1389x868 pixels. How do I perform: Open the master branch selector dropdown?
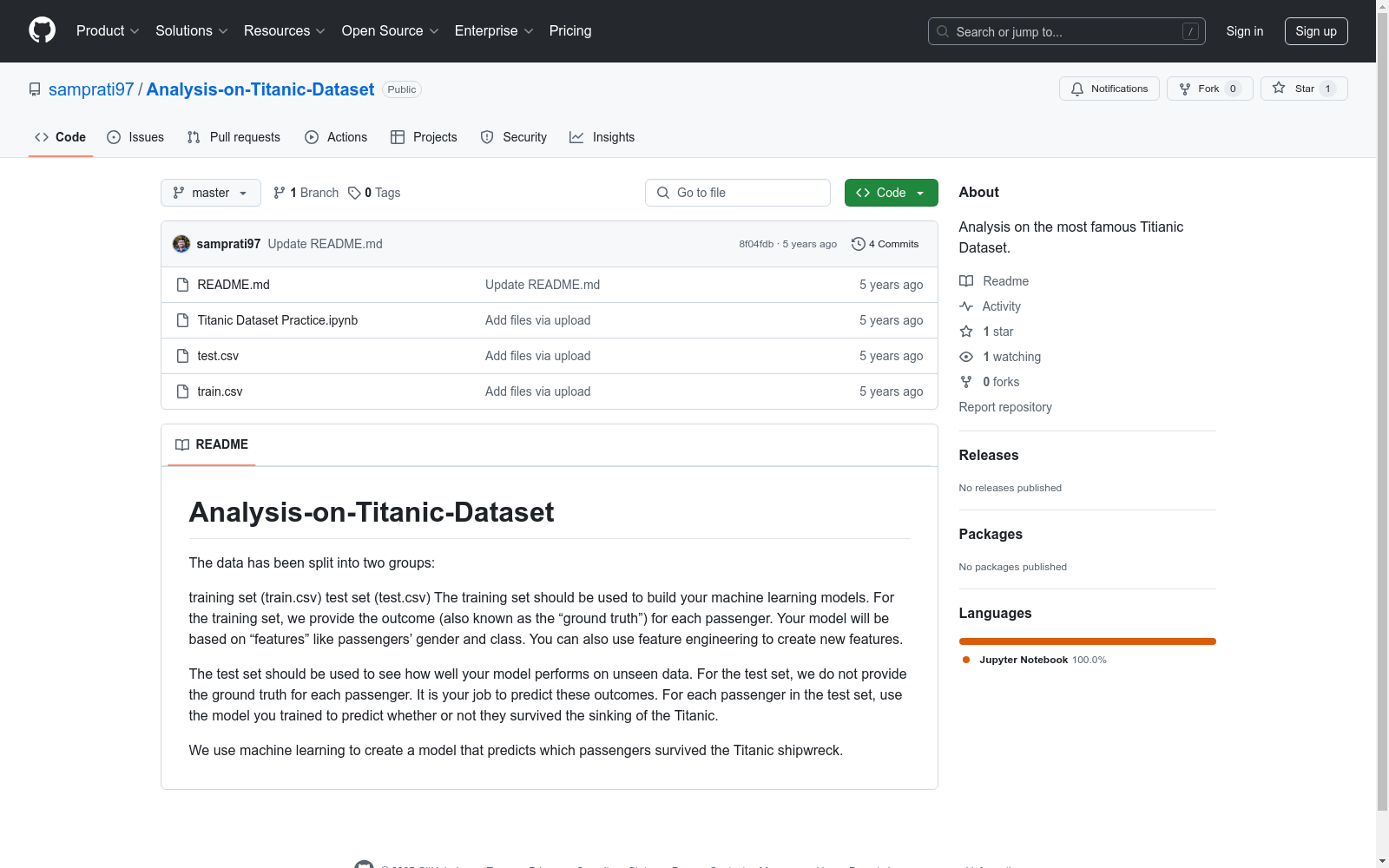tap(211, 193)
